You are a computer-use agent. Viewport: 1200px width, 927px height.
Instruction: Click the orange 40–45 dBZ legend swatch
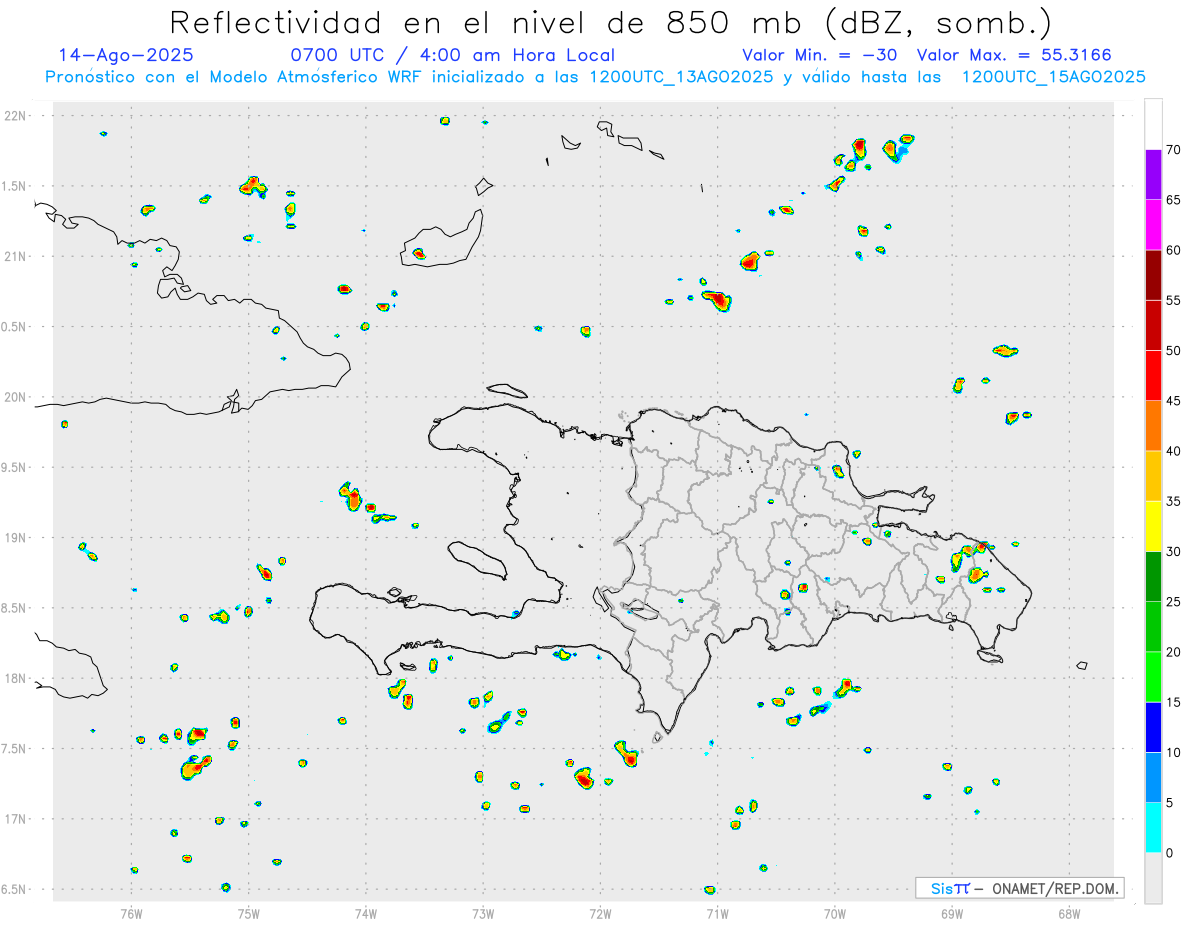1153,426
